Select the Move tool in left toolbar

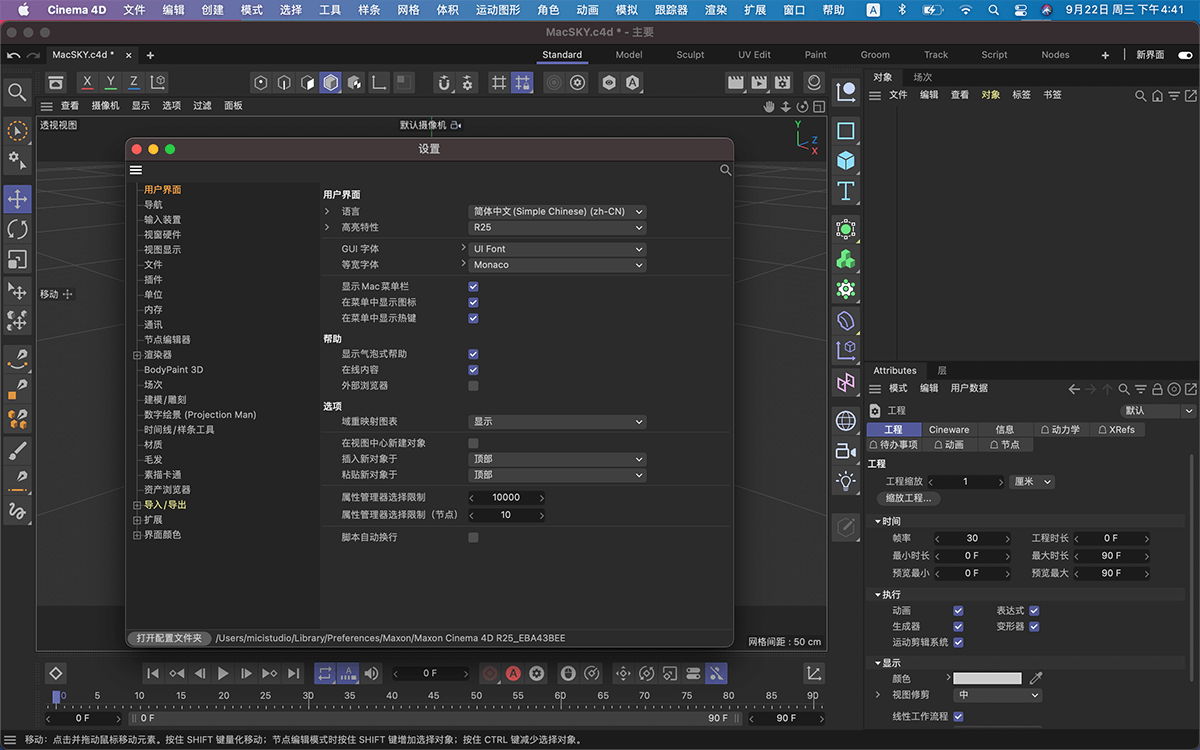point(17,199)
